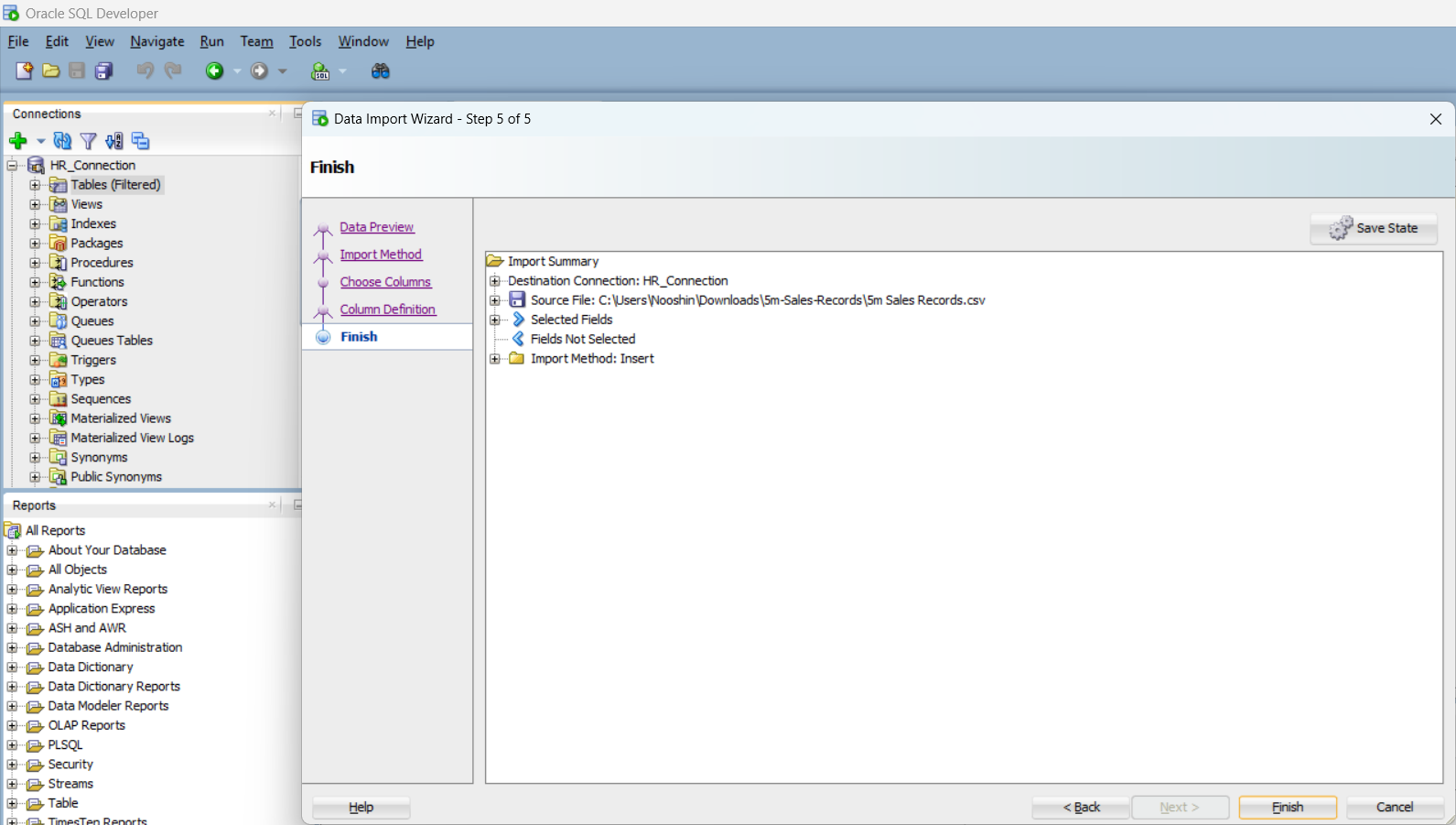Open the Window menu
Screen dimensions: 1456x825
[363, 41]
